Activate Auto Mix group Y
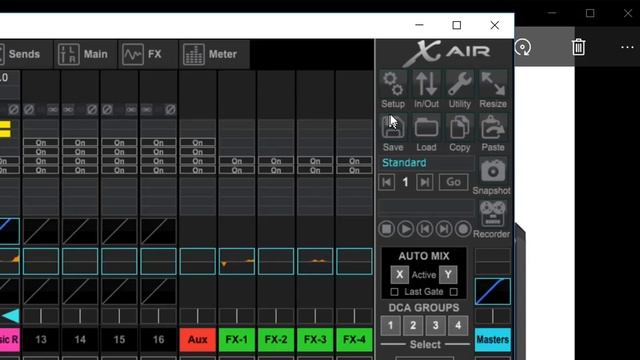Image resolution: width=640 pixels, height=360 pixels. tap(448, 275)
